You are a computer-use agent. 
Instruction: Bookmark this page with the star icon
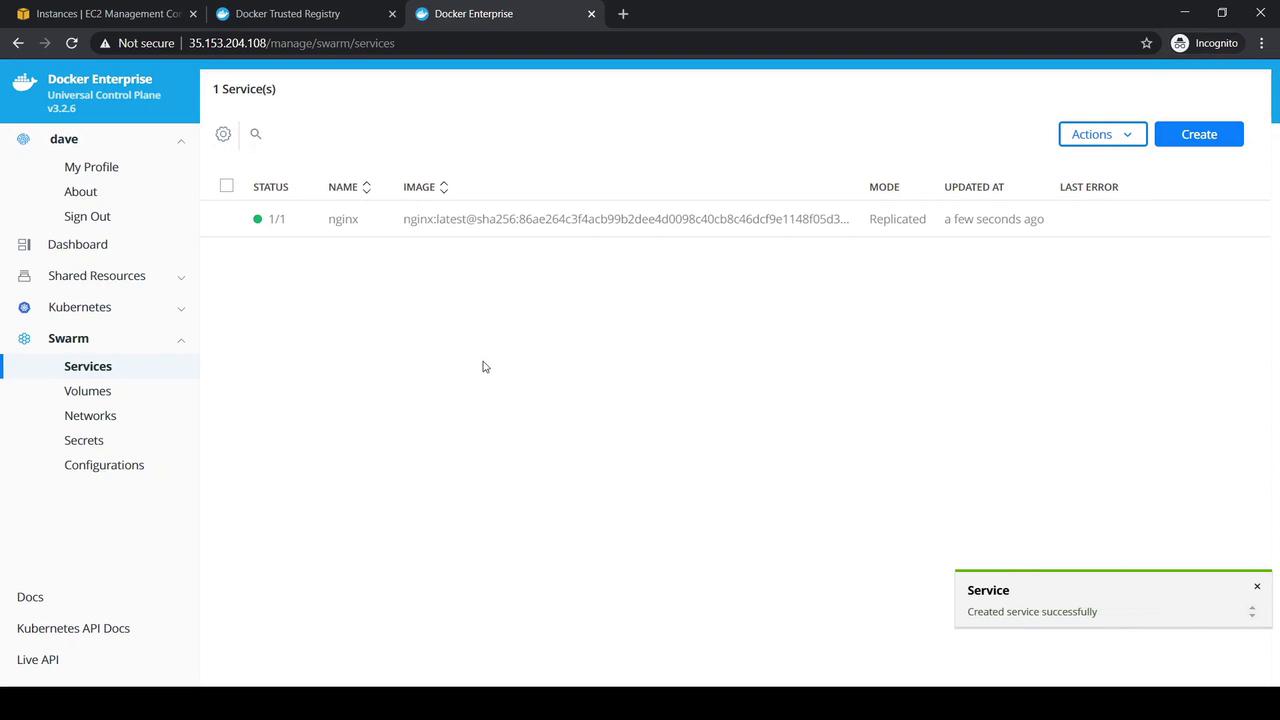coord(1146,43)
